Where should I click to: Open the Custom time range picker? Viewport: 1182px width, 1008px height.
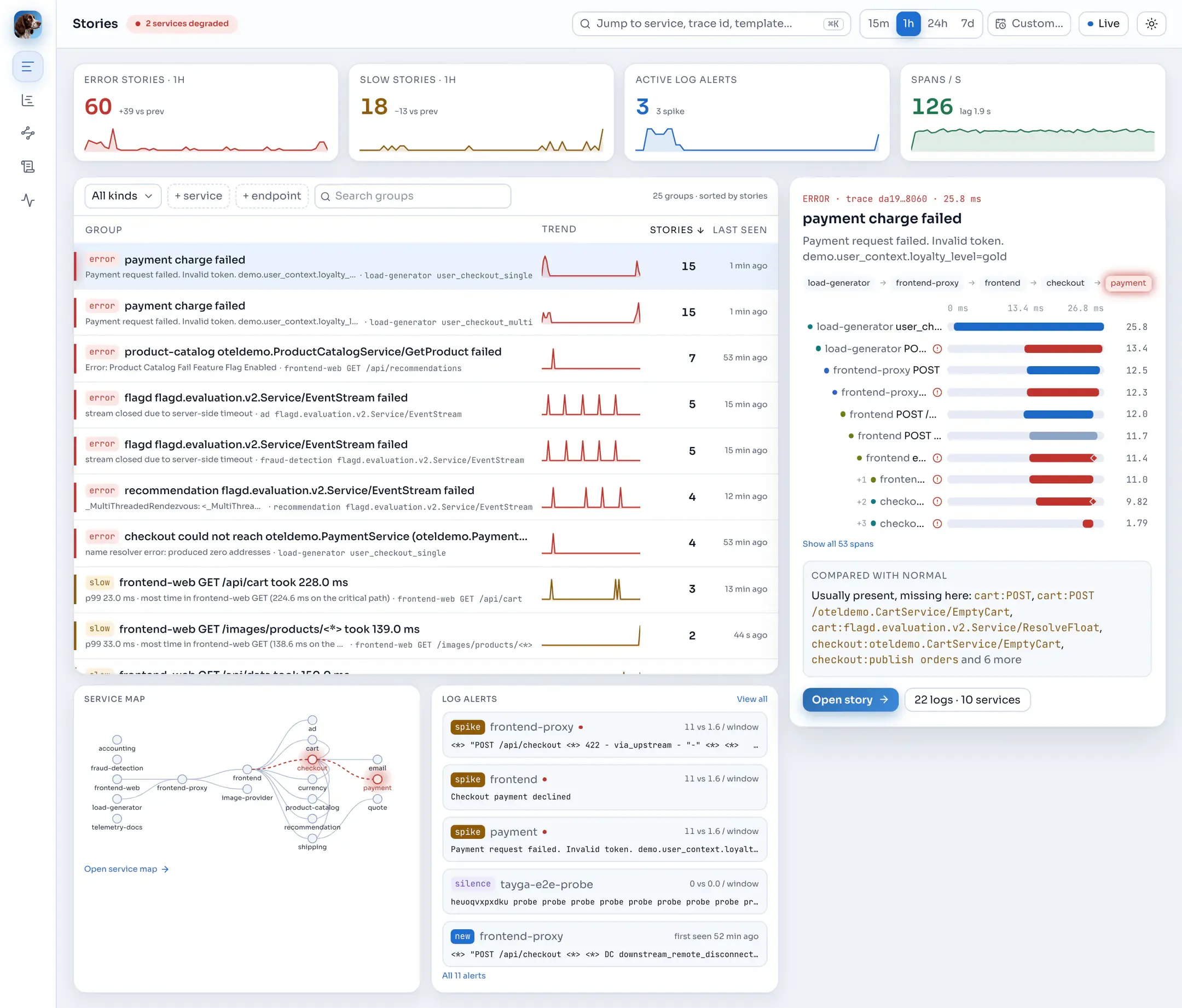1029,24
